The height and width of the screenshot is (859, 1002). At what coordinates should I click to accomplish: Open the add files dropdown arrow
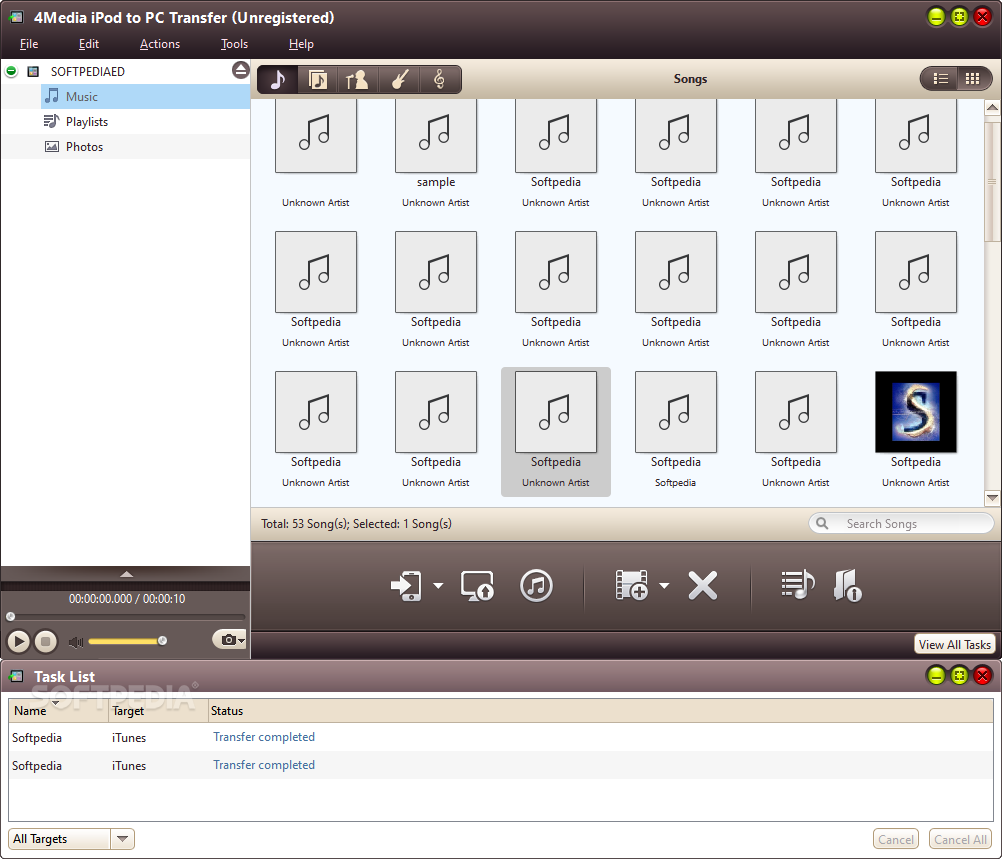[664, 585]
